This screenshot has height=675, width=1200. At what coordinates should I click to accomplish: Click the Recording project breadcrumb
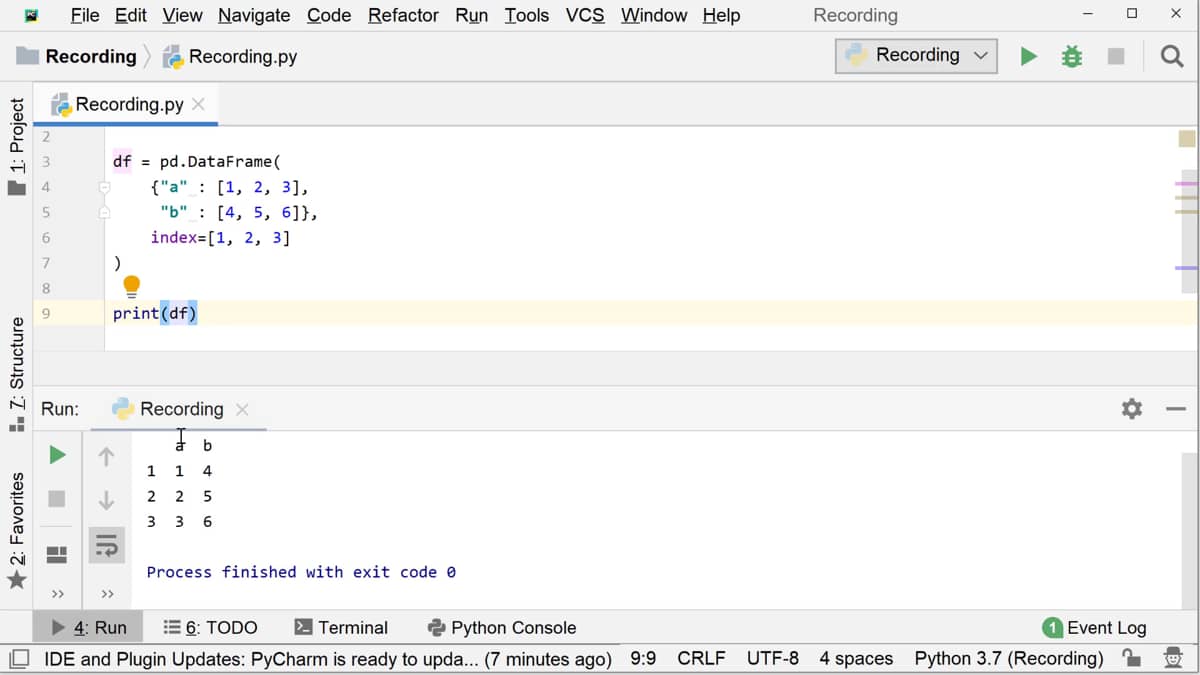[77, 56]
